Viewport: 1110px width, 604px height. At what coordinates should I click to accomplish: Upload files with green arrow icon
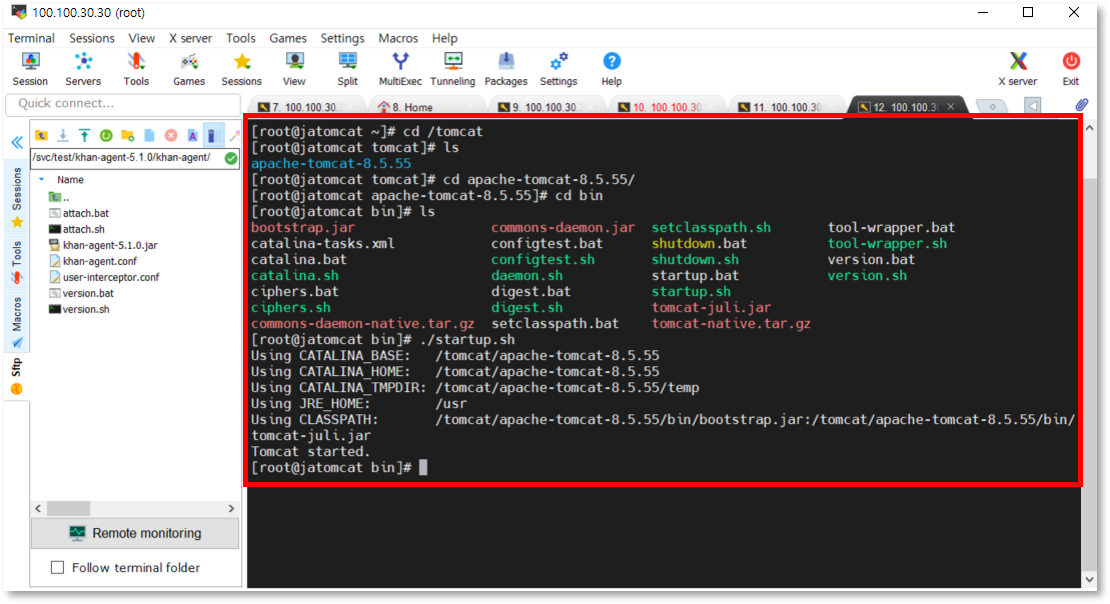(84, 135)
